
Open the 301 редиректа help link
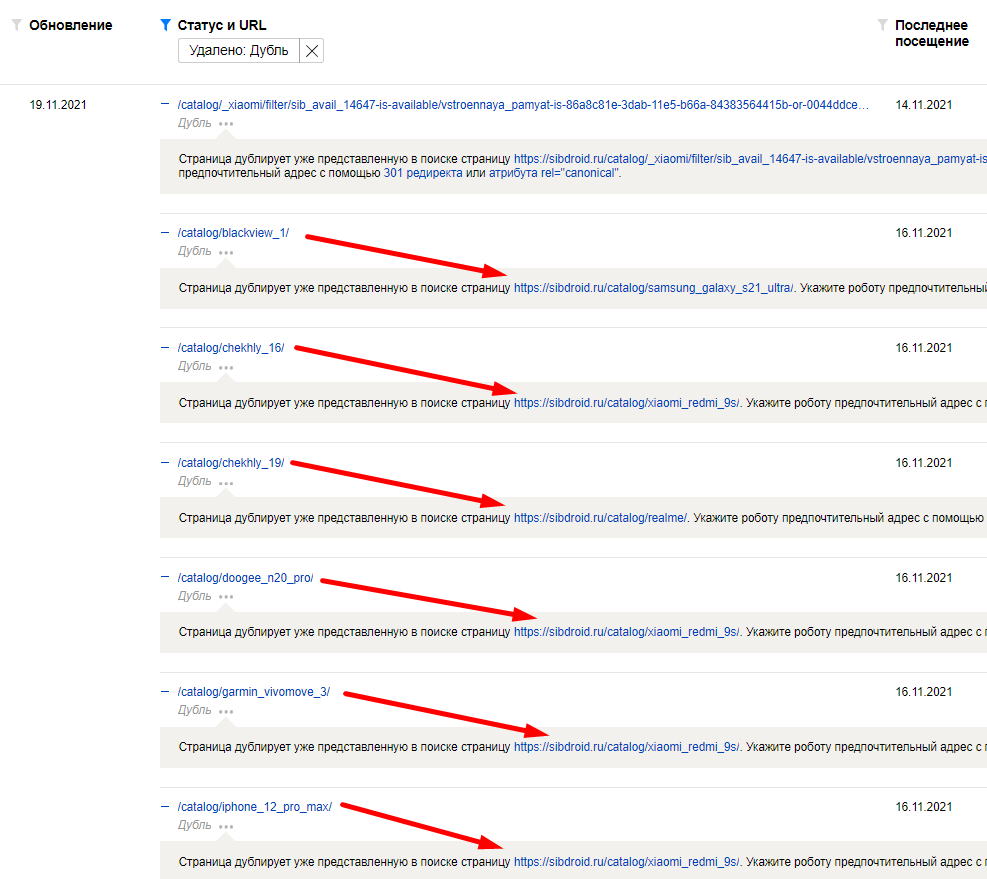[423, 173]
